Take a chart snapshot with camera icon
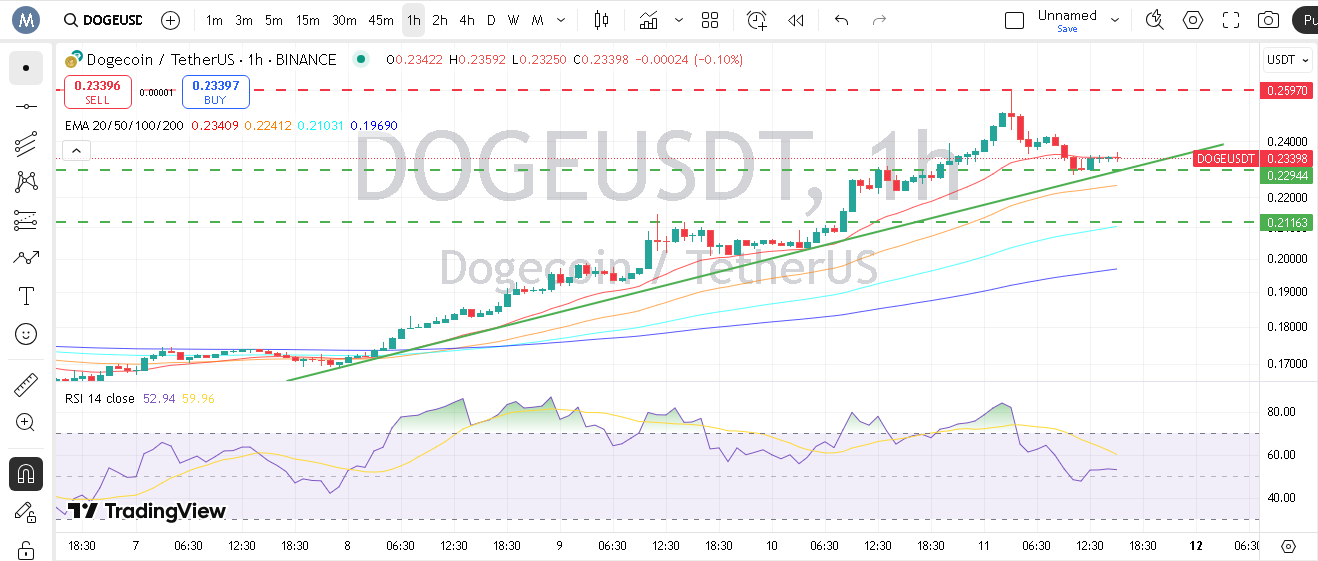Viewport: 1318px width, 561px height. 1268,20
